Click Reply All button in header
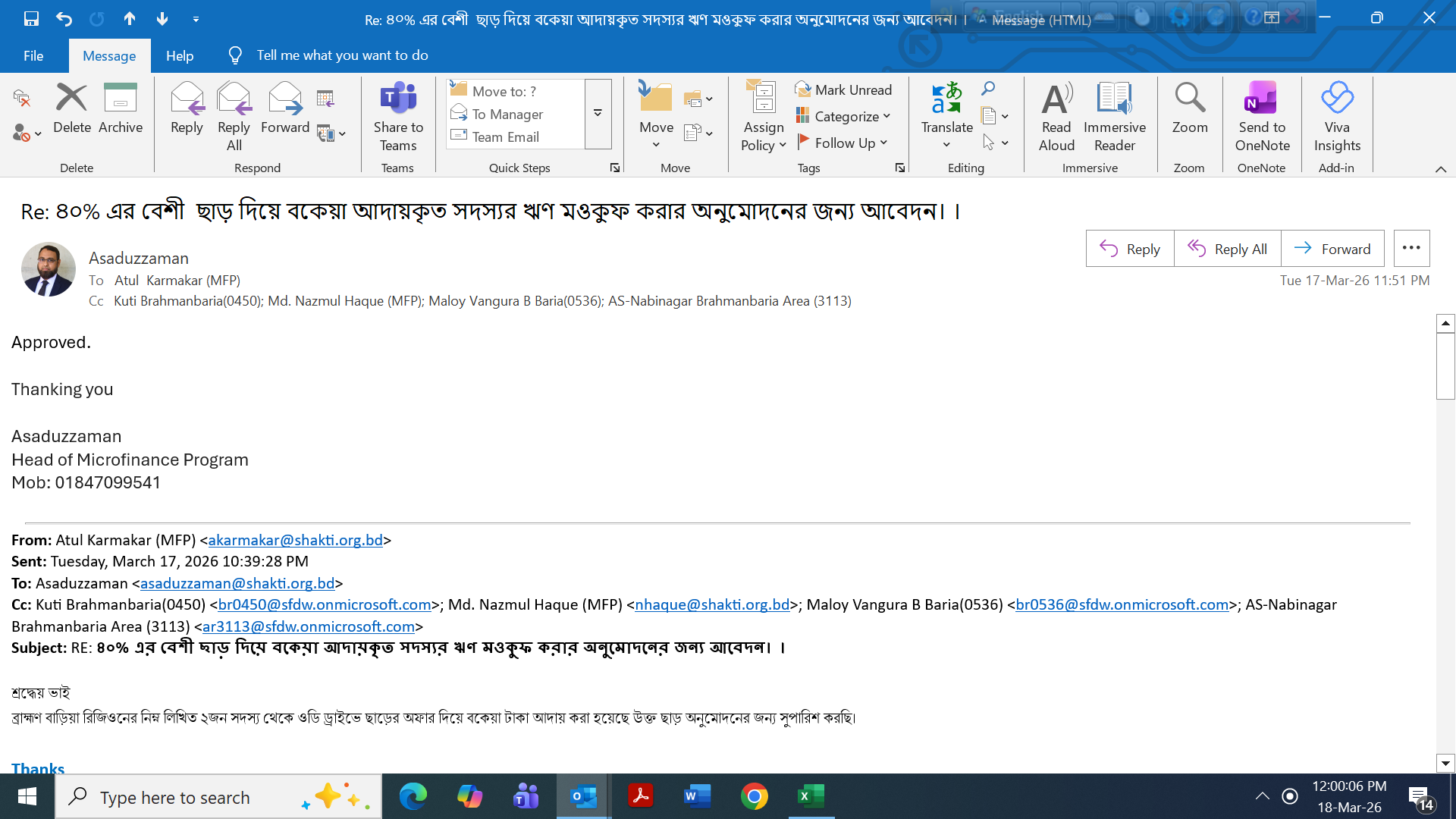The width and height of the screenshot is (1456, 819). 1227,249
